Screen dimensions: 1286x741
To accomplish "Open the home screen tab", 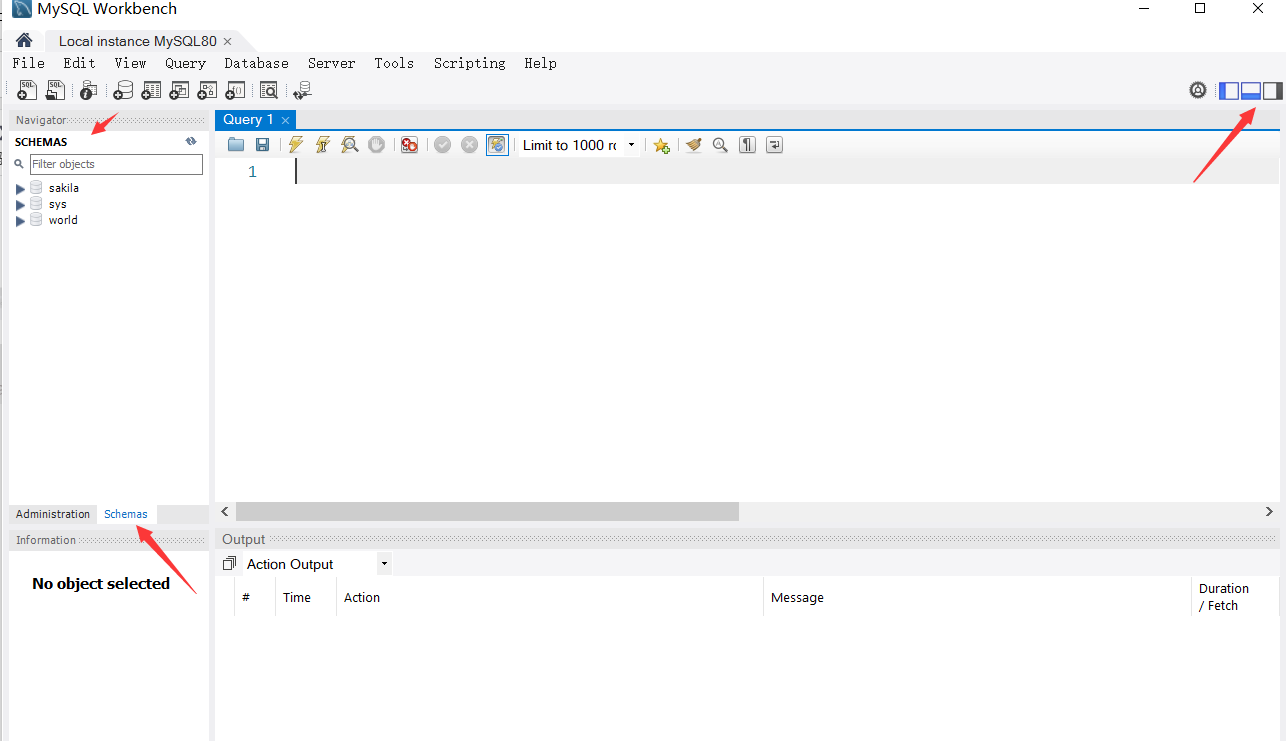I will tap(24, 41).
